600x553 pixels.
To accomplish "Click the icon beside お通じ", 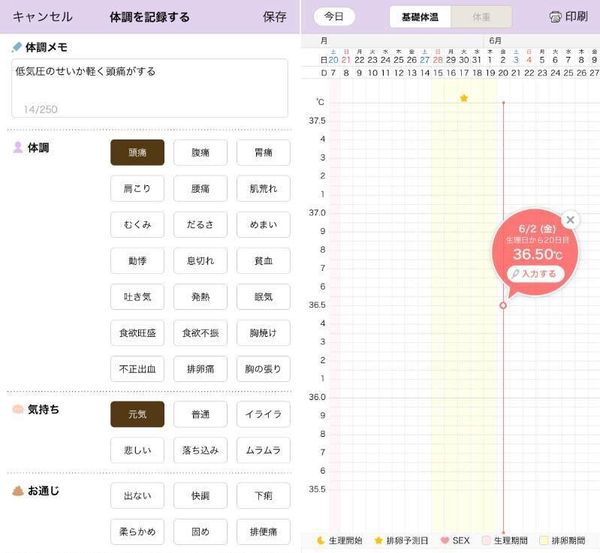I will [x=18, y=491].
